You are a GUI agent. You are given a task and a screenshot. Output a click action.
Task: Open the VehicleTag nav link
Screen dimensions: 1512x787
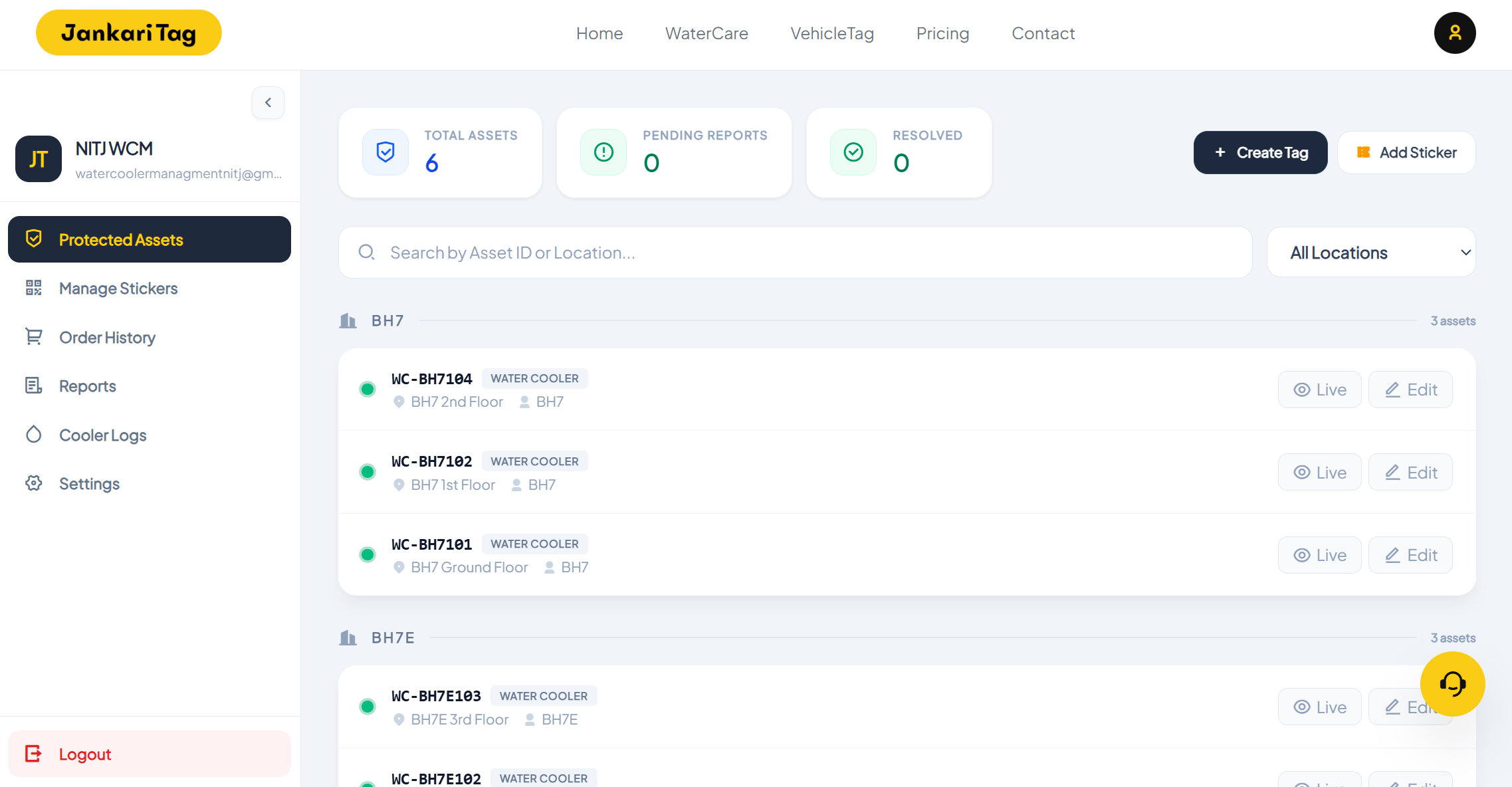[832, 33]
